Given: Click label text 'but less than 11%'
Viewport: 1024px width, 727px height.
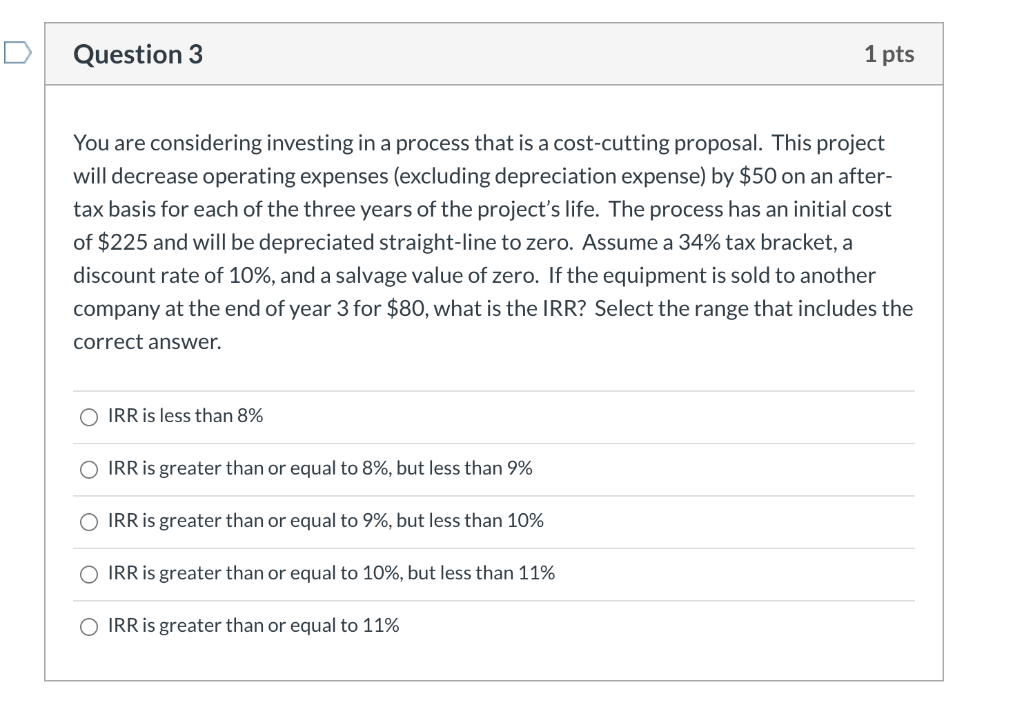Looking at the screenshot, I should [487, 573].
